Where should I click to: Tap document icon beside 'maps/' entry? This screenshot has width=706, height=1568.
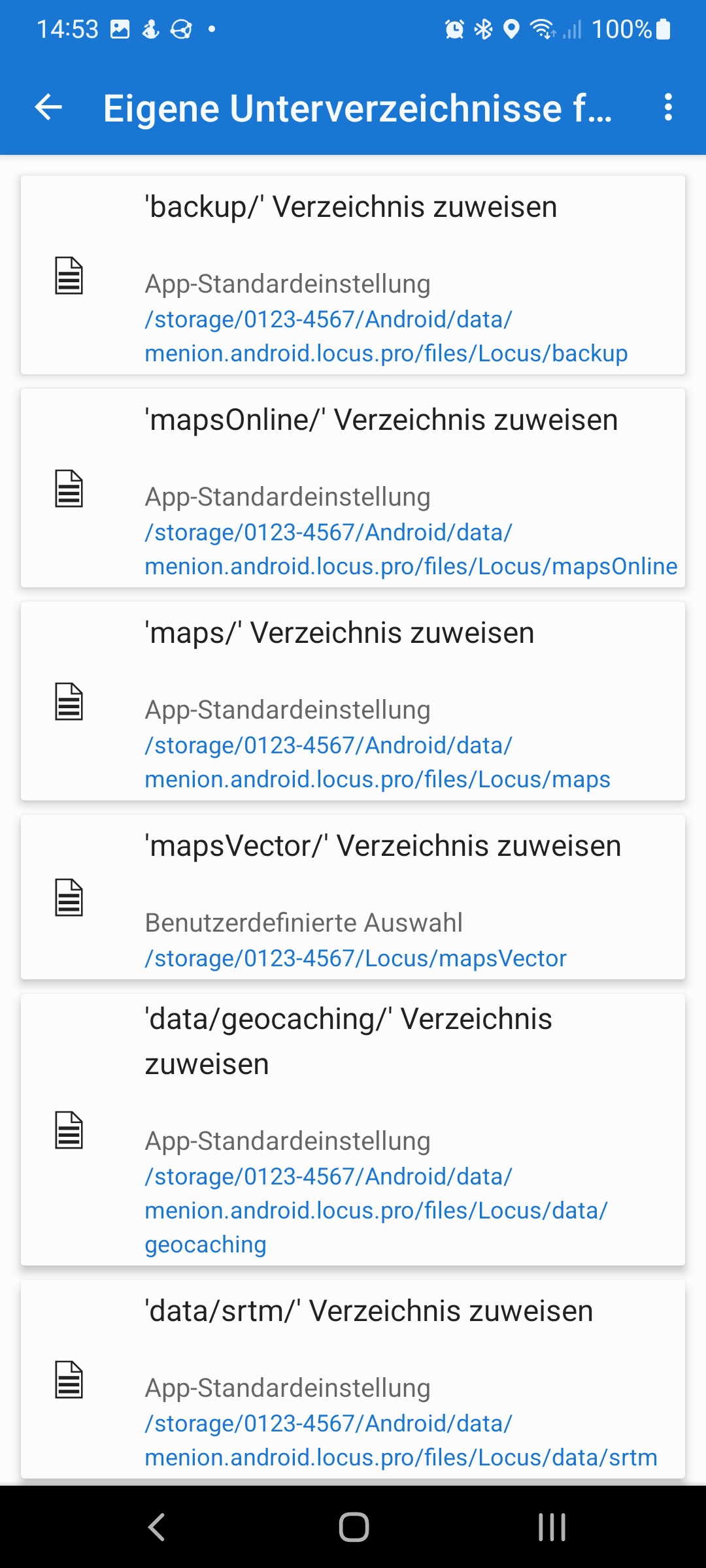(x=69, y=702)
